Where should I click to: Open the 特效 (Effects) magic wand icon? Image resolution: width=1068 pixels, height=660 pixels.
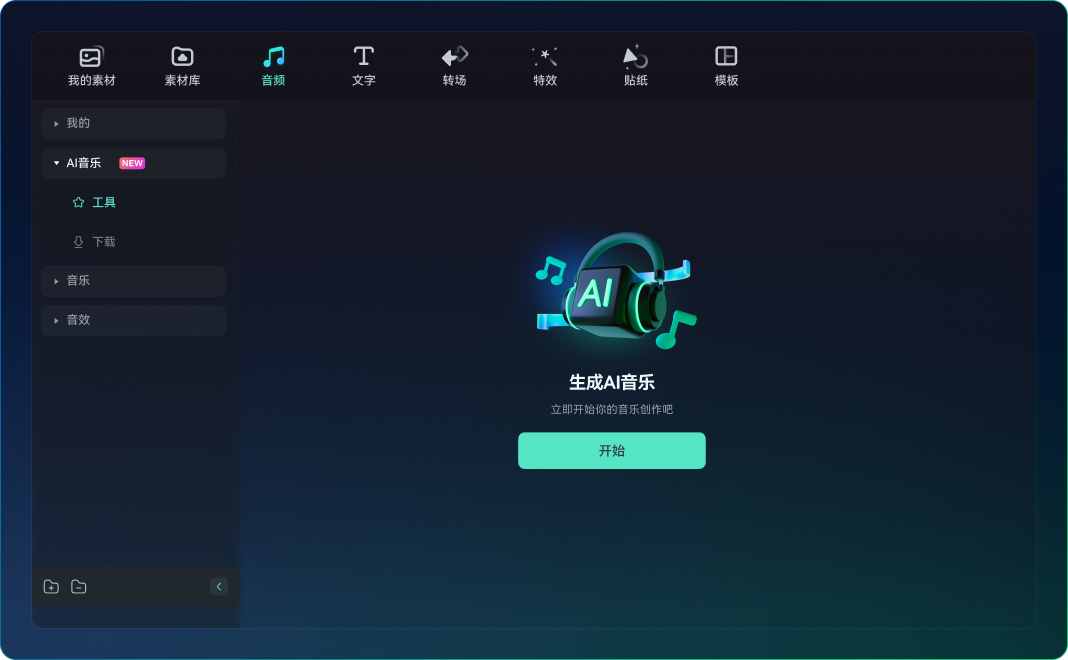(x=545, y=65)
